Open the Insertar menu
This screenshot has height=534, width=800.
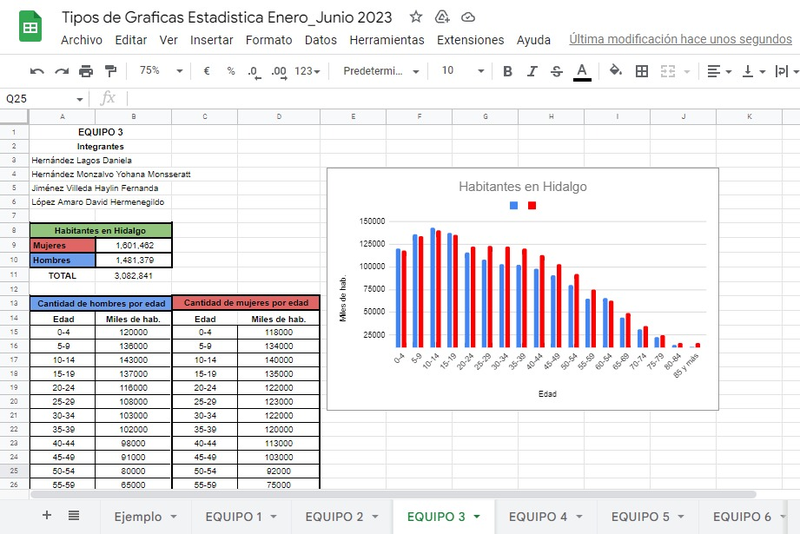[x=211, y=40]
